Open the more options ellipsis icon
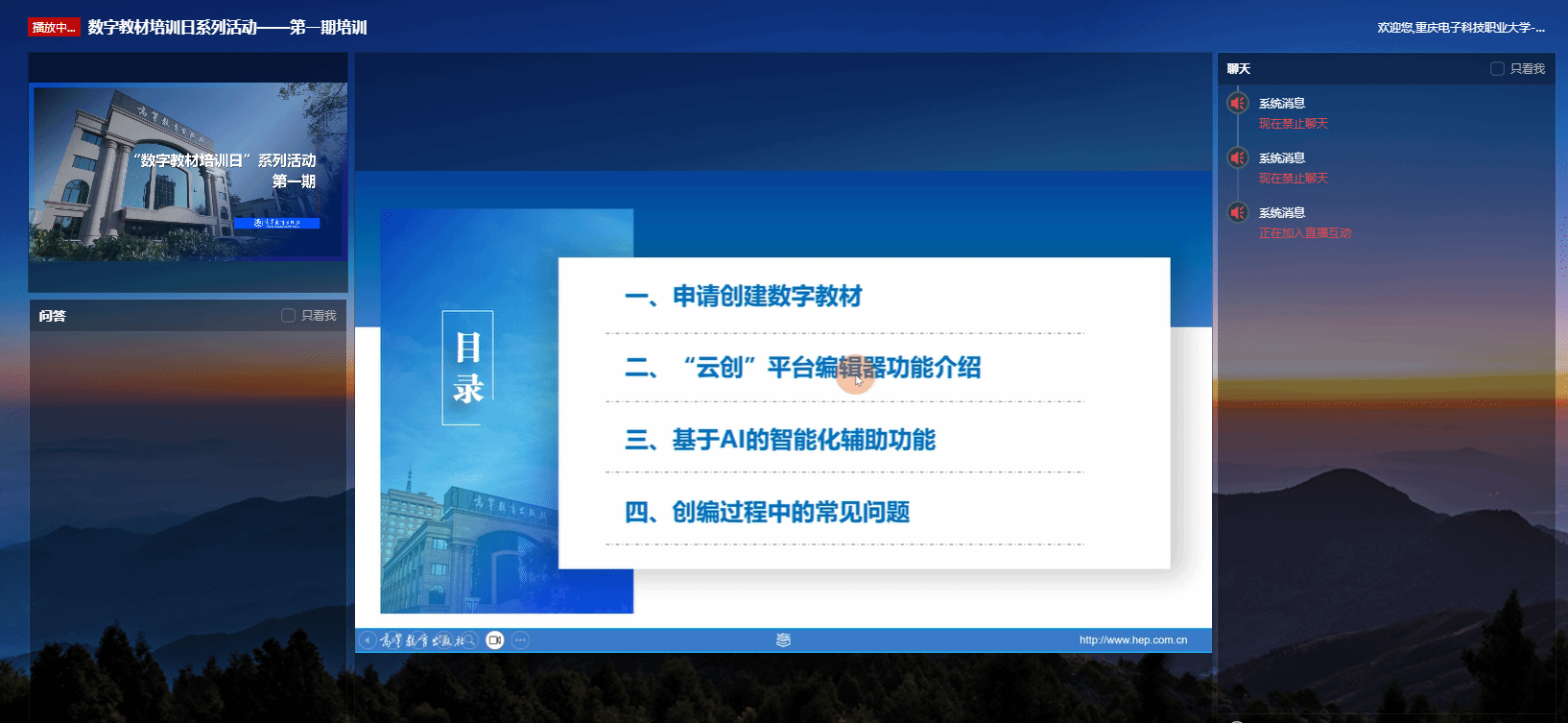Screen dimensions: 1568x723 (x=520, y=640)
